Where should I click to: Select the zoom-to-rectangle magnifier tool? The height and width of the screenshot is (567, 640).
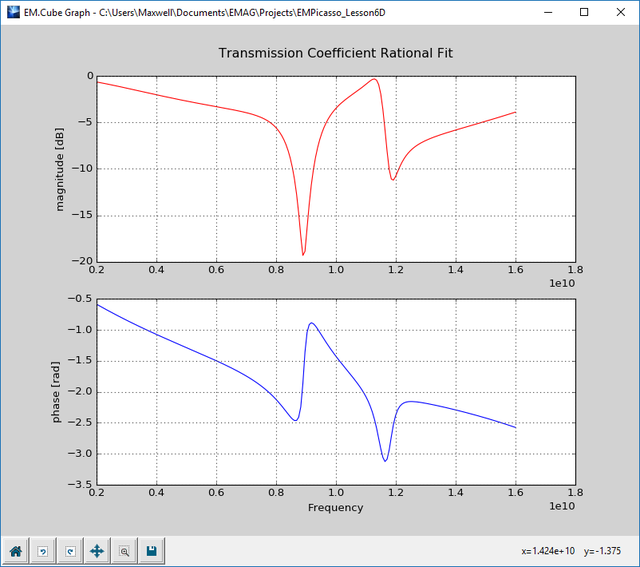click(124, 551)
